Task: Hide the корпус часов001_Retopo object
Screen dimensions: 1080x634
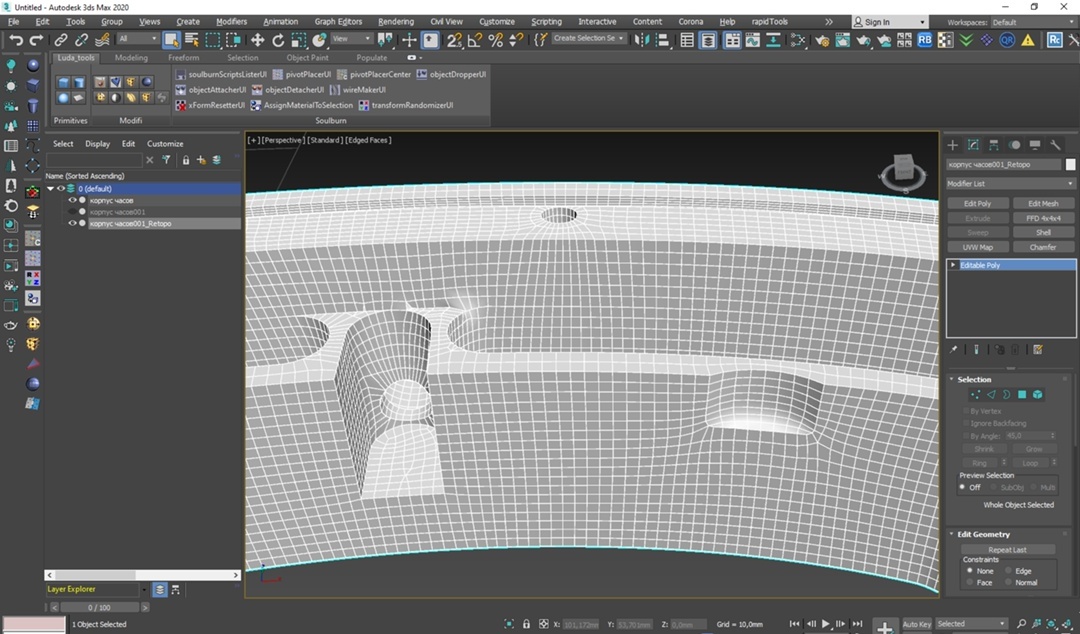Action: coord(72,223)
